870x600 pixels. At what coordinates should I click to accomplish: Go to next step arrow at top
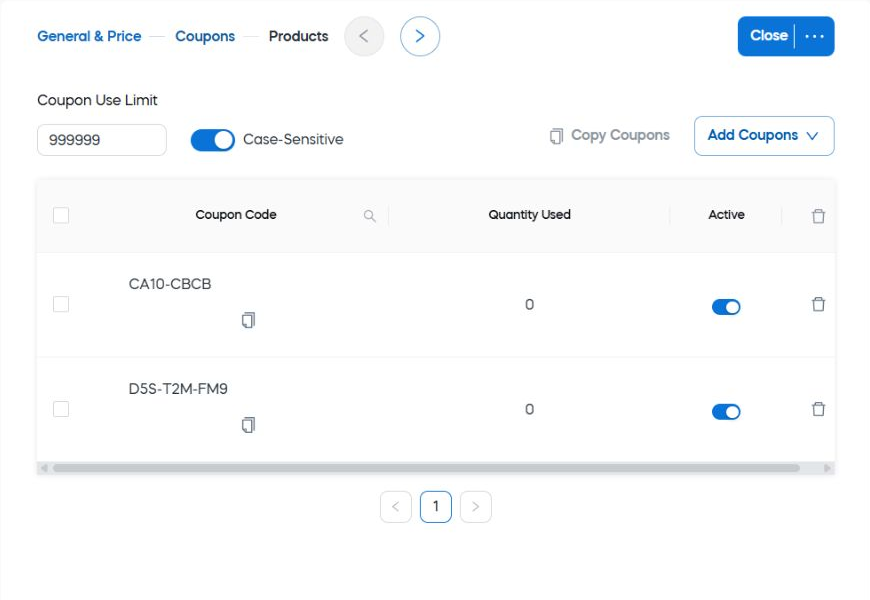420,36
